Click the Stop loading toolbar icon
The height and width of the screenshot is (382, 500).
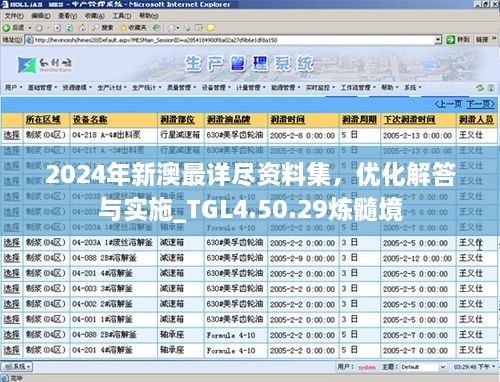57,28
